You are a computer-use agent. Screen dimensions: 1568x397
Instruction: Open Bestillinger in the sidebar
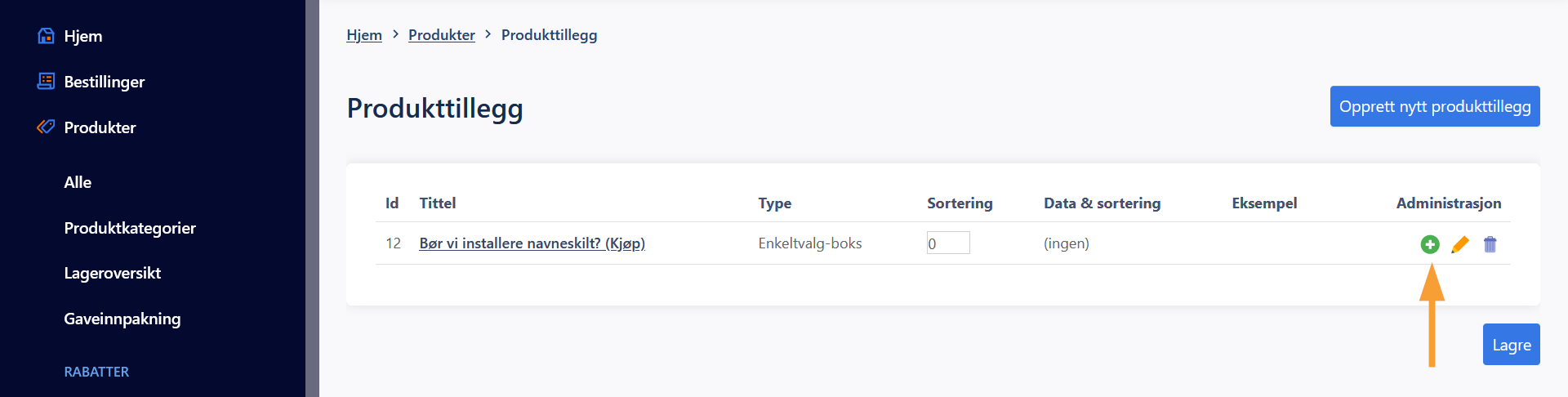pos(105,82)
